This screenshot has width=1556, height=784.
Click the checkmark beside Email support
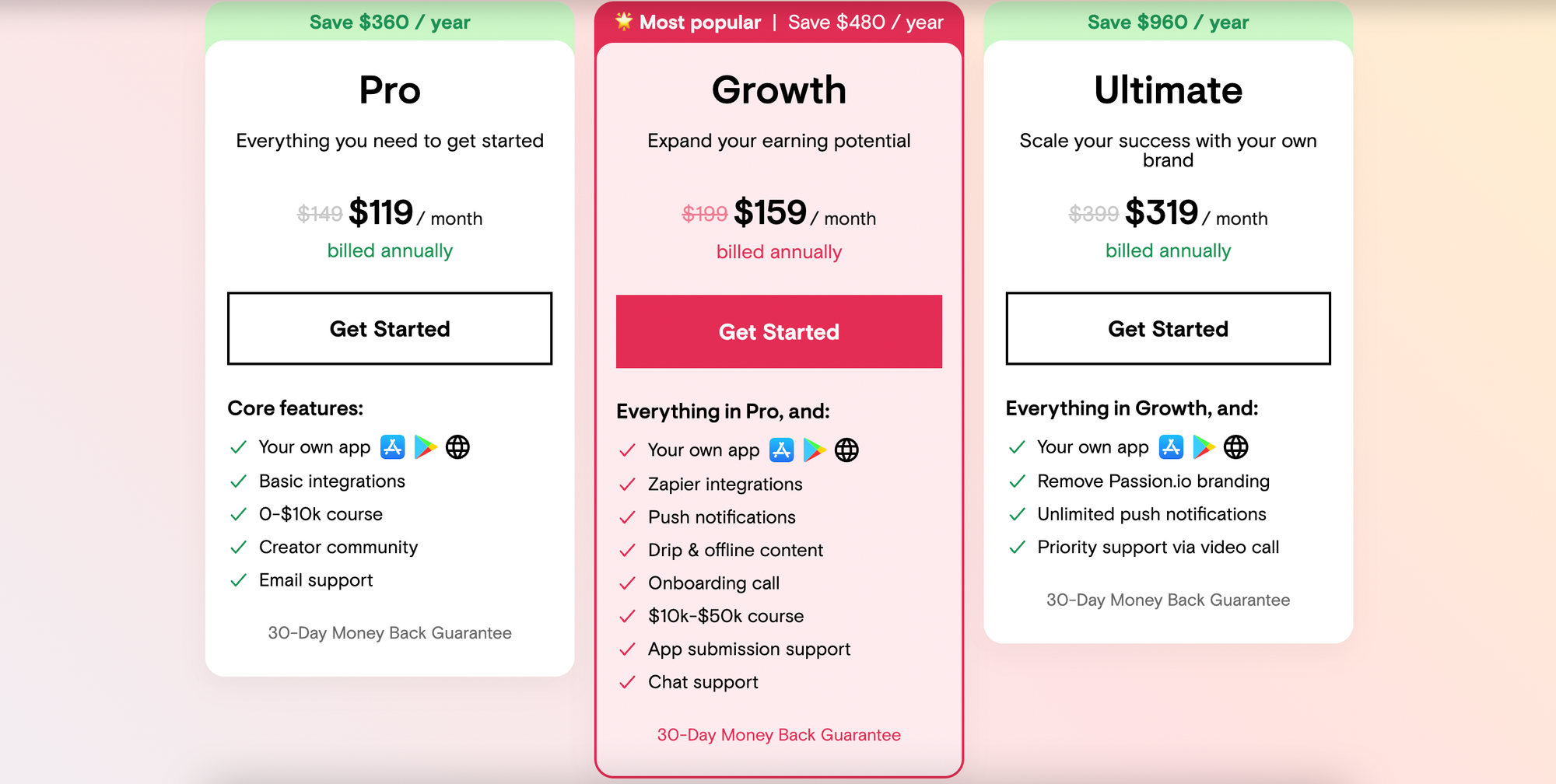coord(238,579)
